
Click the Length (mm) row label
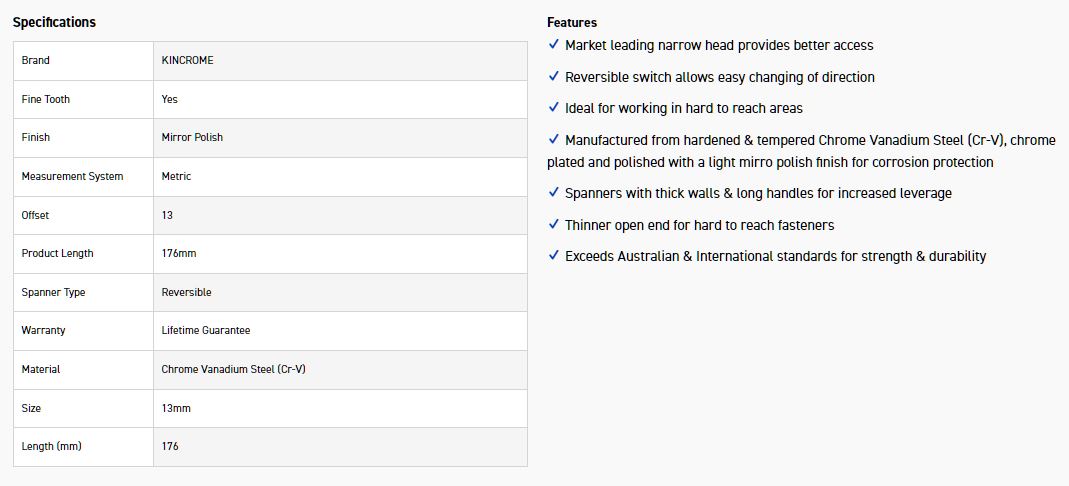[51, 446]
